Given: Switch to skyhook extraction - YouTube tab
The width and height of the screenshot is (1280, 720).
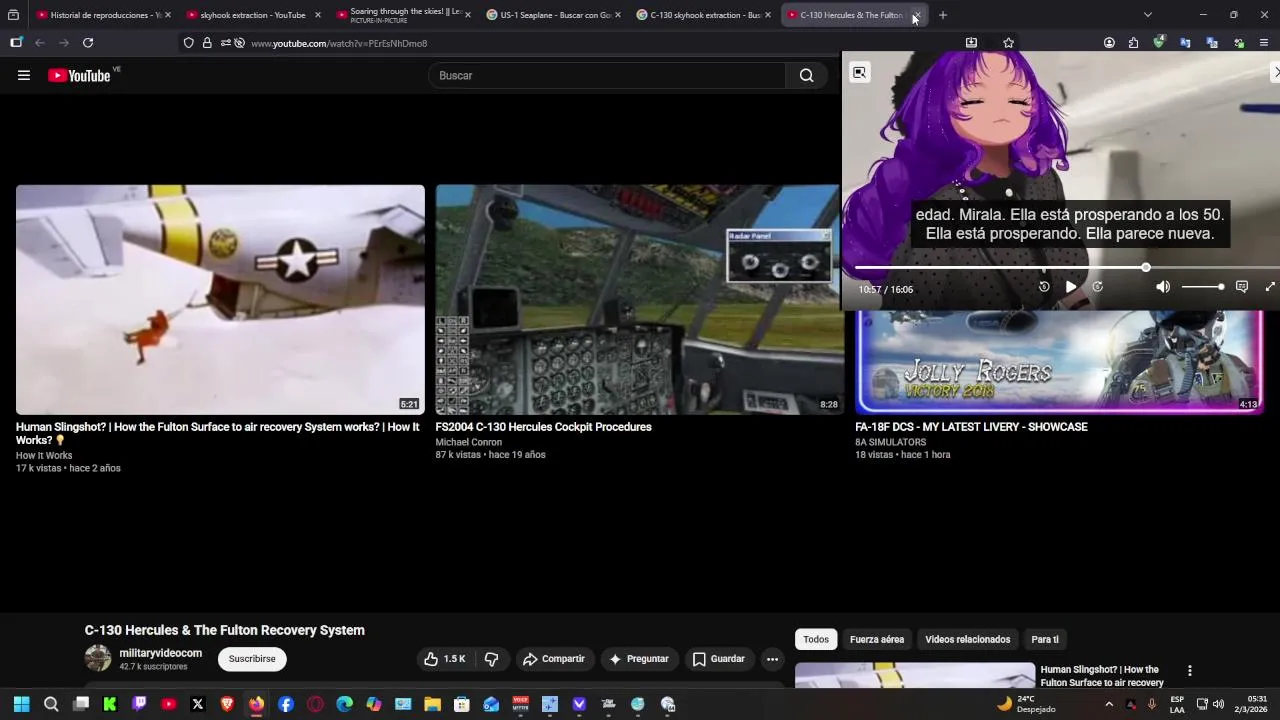Looking at the screenshot, I should [253, 15].
